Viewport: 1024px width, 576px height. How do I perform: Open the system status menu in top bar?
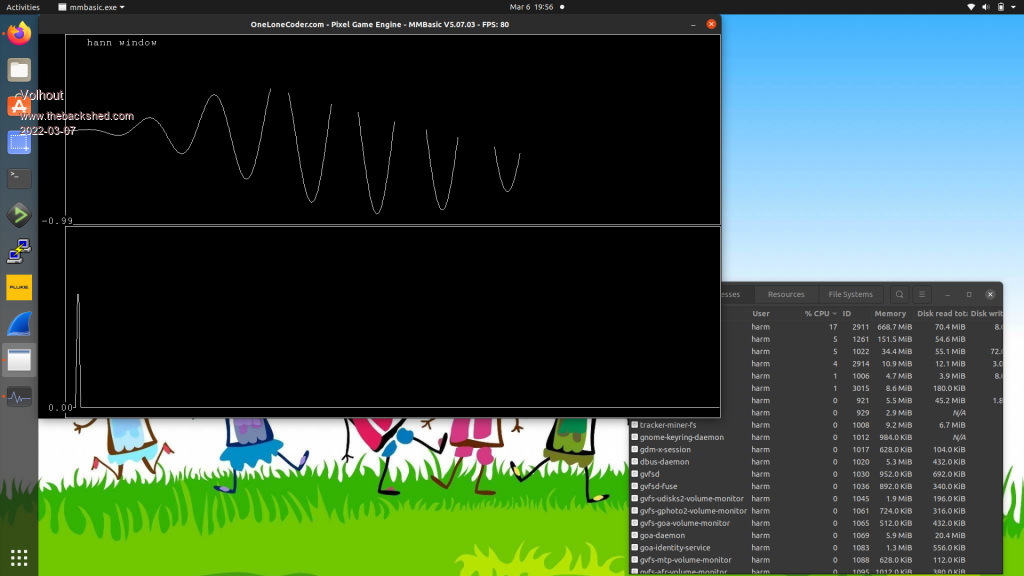click(992, 7)
